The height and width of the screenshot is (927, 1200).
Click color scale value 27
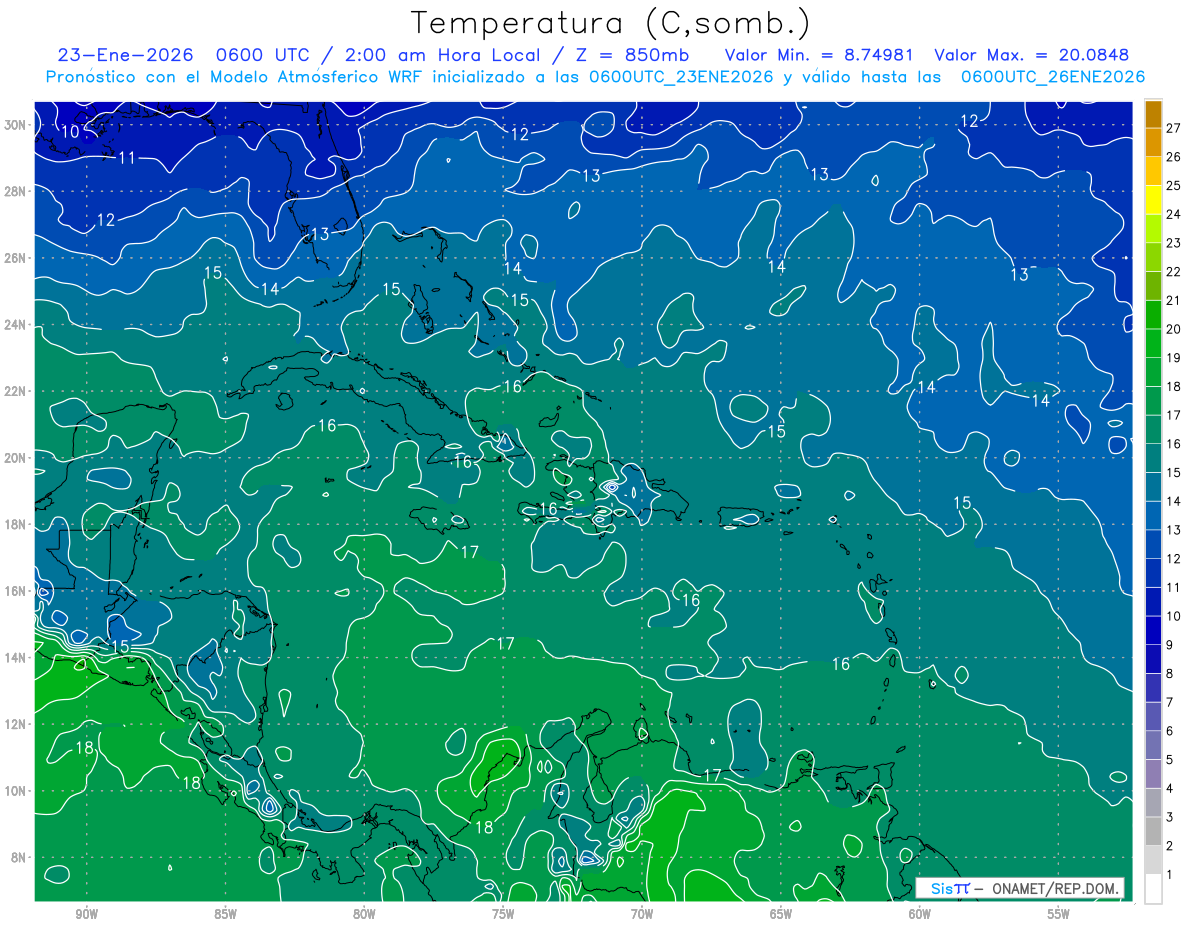[1174, 128]
